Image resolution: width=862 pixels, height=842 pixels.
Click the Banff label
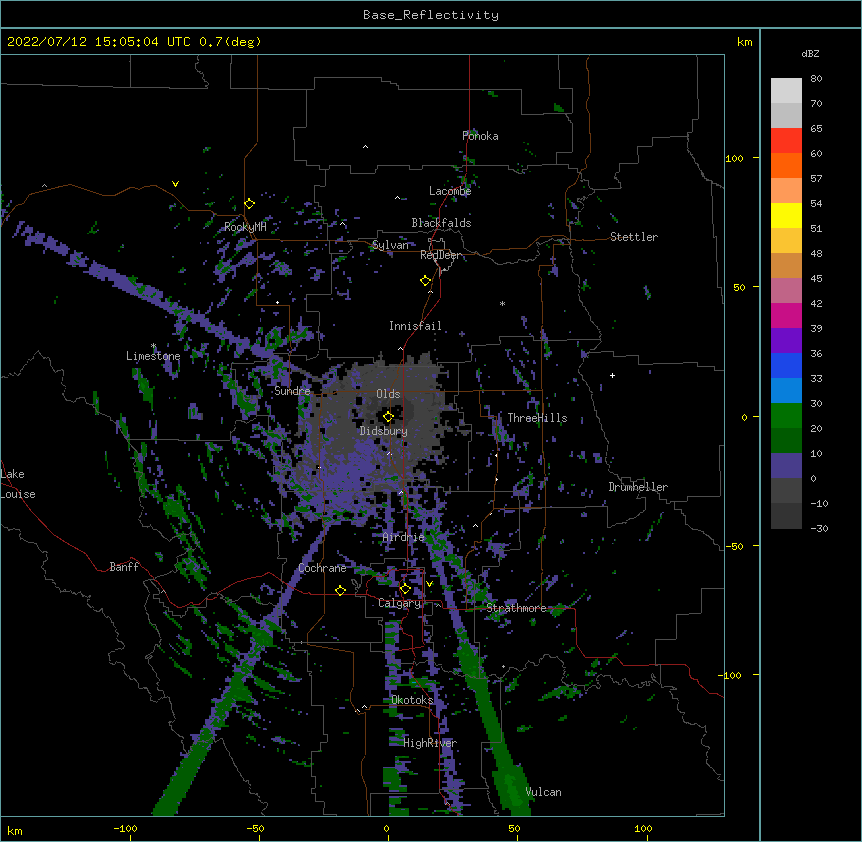point(124,567)
